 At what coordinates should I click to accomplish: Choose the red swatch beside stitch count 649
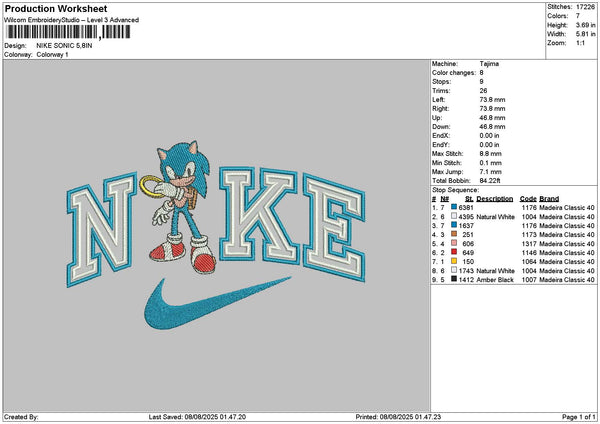click(x=454, y=252)
